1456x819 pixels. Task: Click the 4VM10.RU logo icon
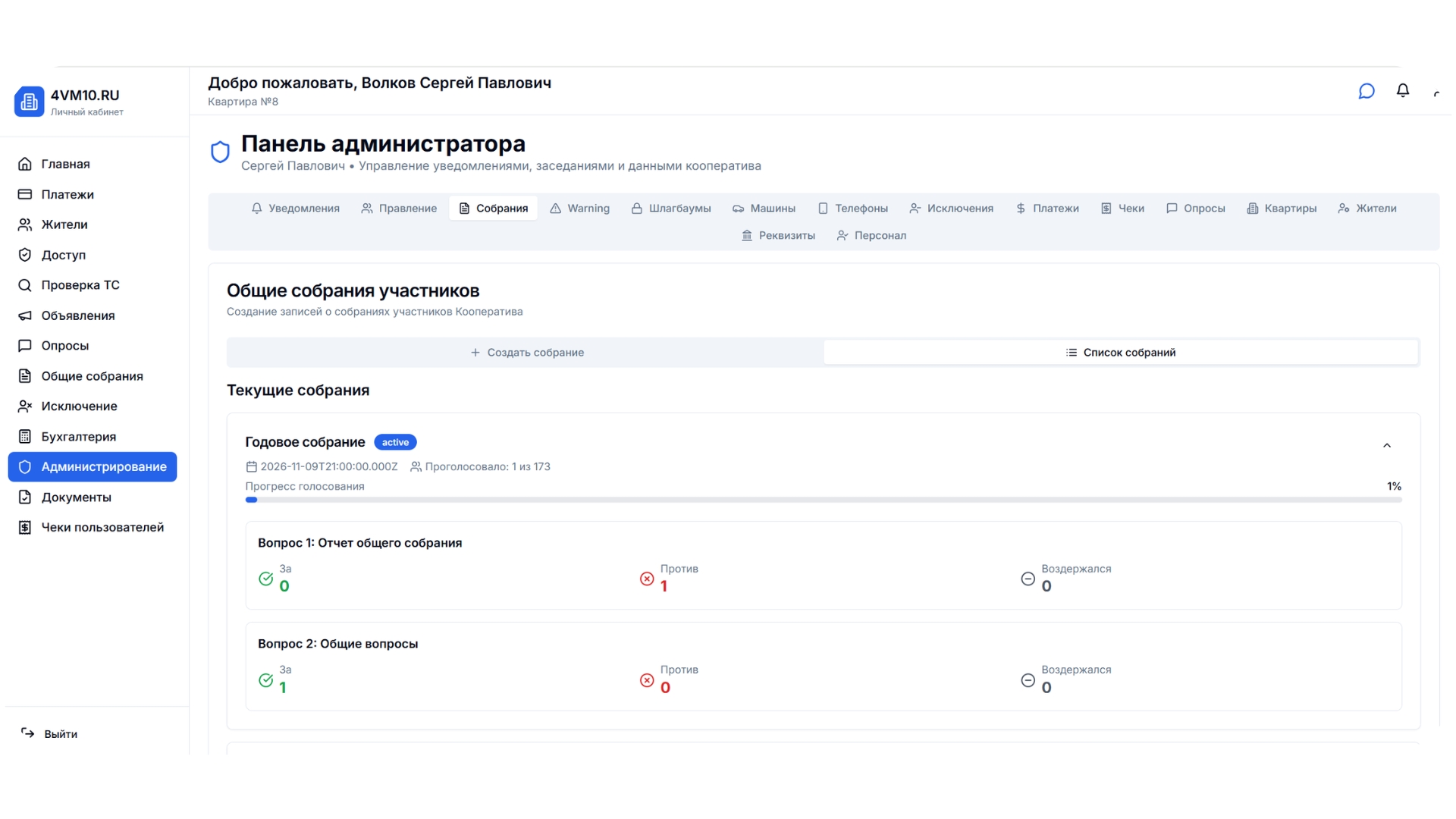pos(29,101)
